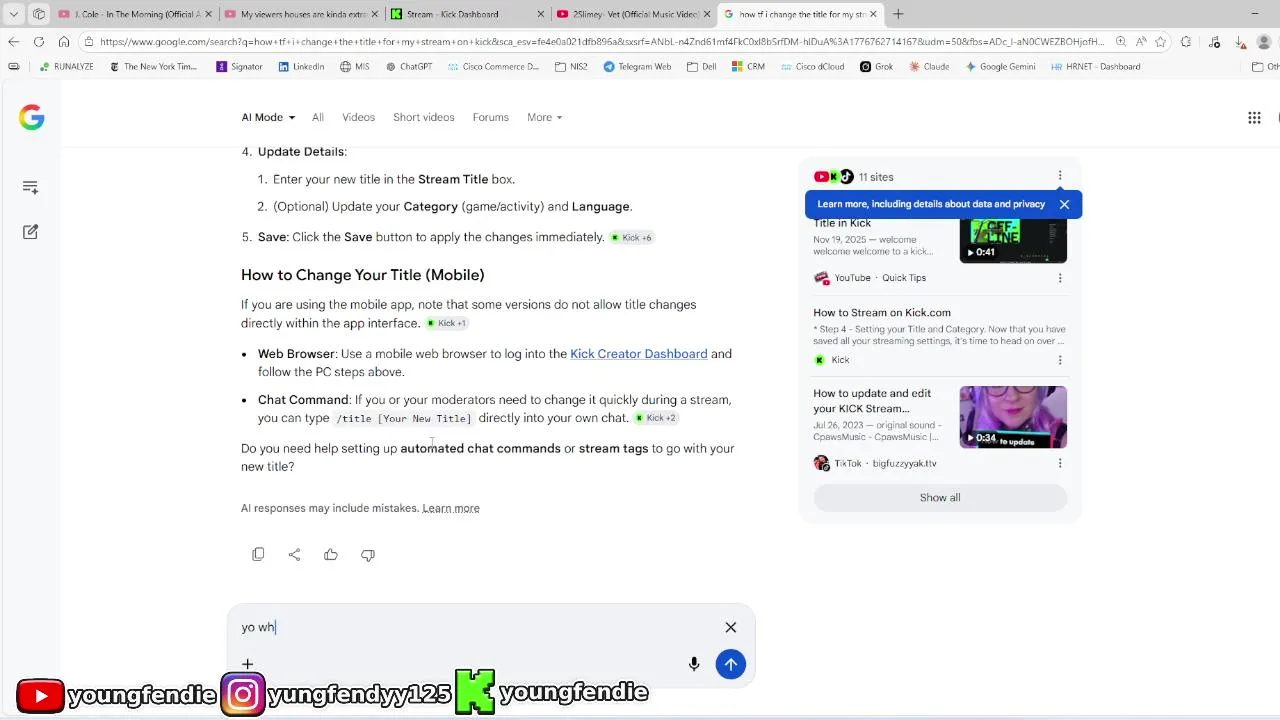Open the browser Workspaces icon

[39, 14]
